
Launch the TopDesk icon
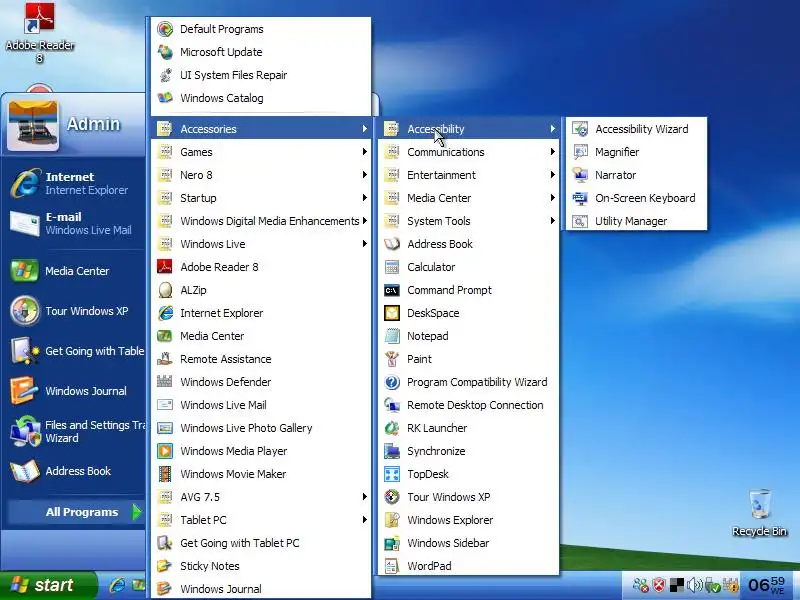coord(392,473)
